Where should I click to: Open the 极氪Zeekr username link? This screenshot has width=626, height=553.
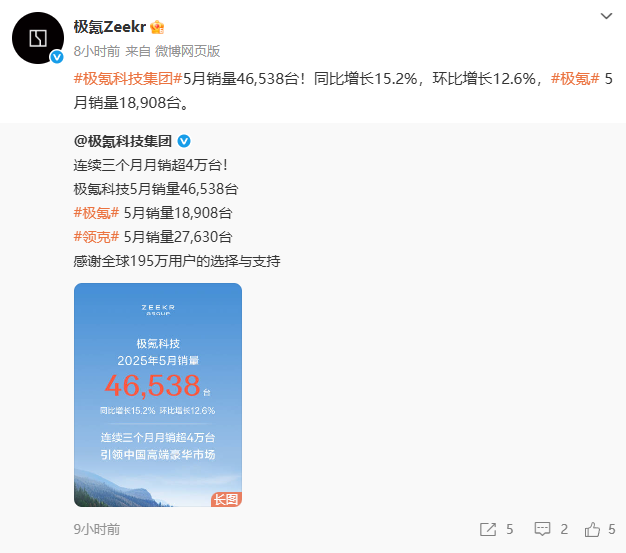[110, 27]
